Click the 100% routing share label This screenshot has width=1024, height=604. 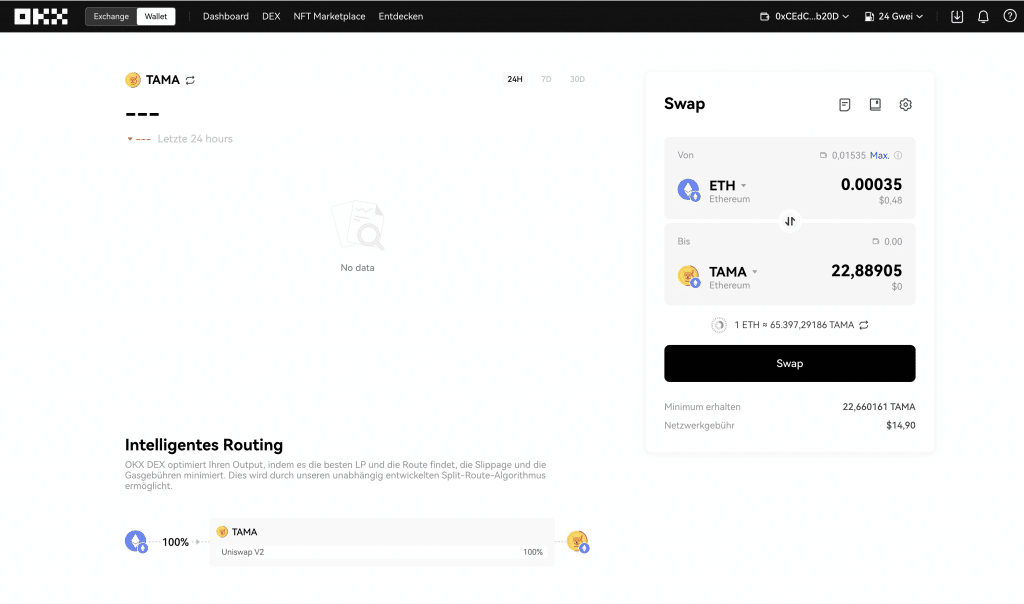point(175,542)
